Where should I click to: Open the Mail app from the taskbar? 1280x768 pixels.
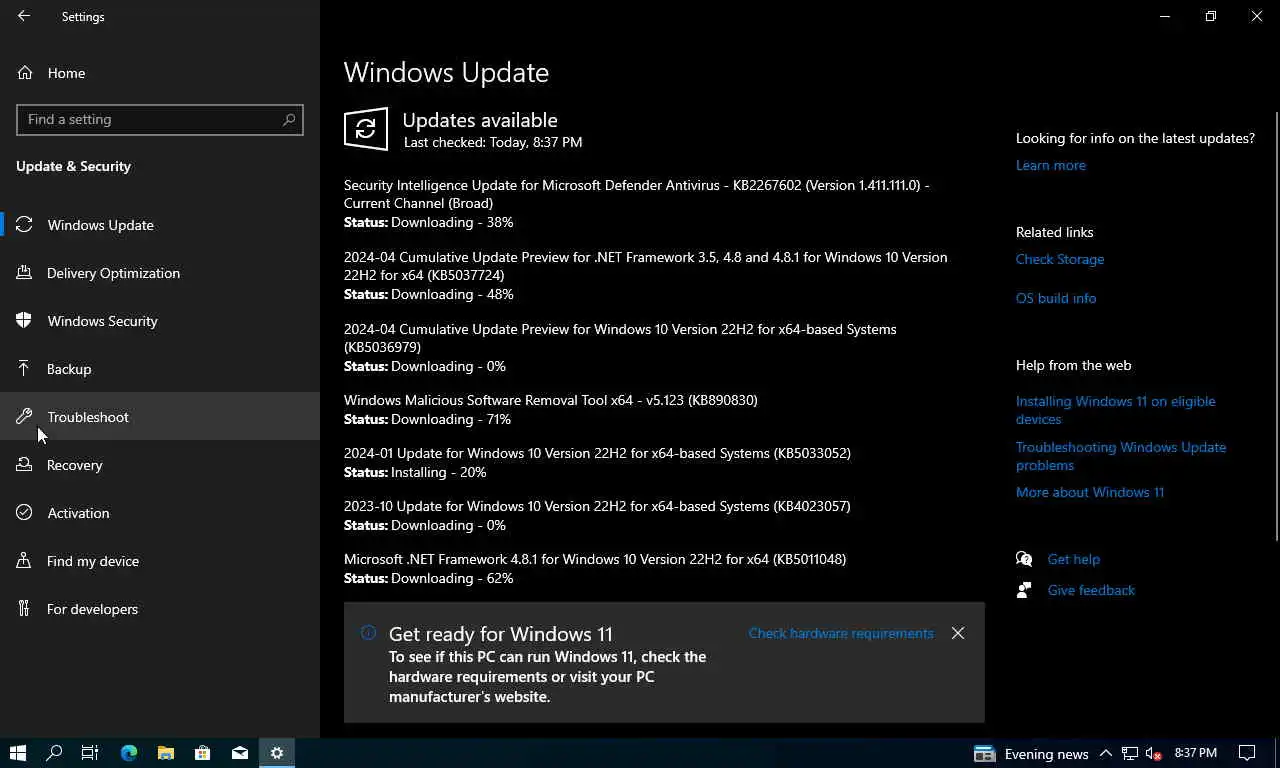click(240, 753)
